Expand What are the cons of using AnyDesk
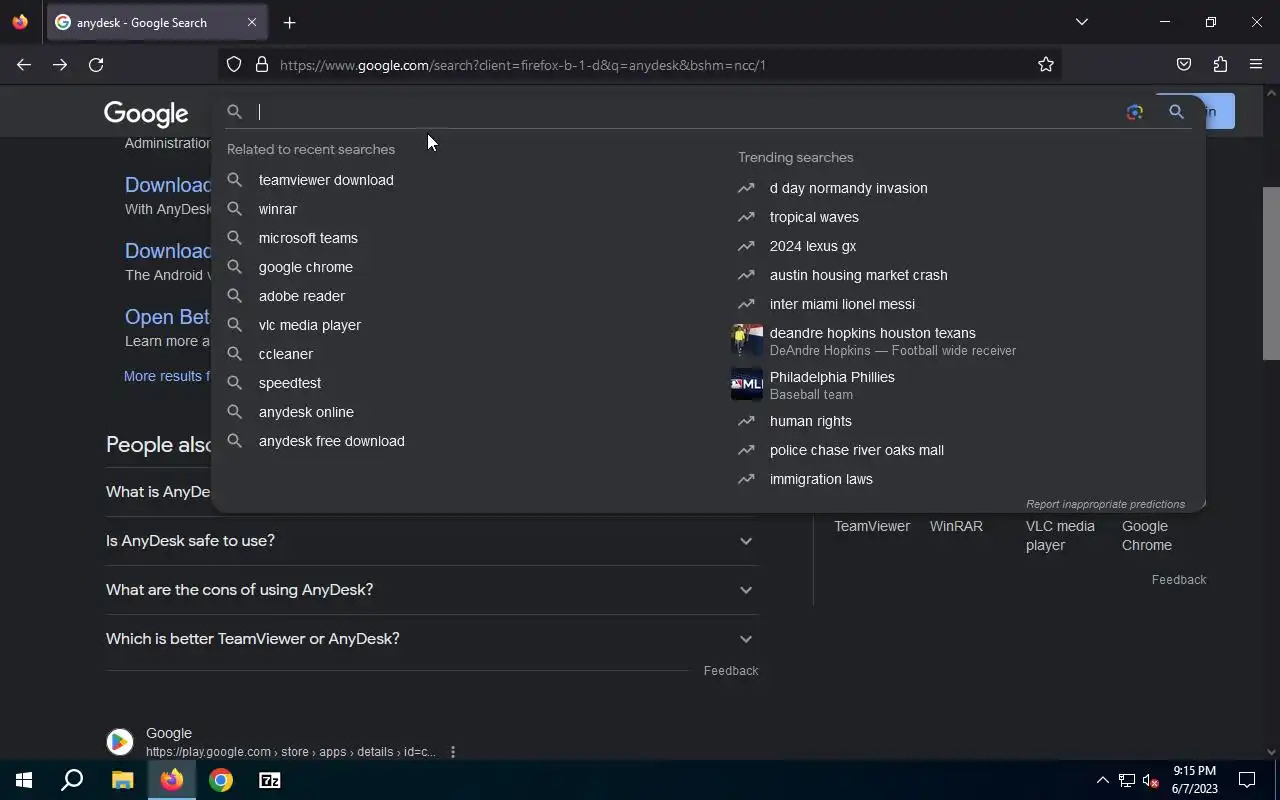Image resolution: width=1280 pixels, height=800 pixels. point(432,590)
